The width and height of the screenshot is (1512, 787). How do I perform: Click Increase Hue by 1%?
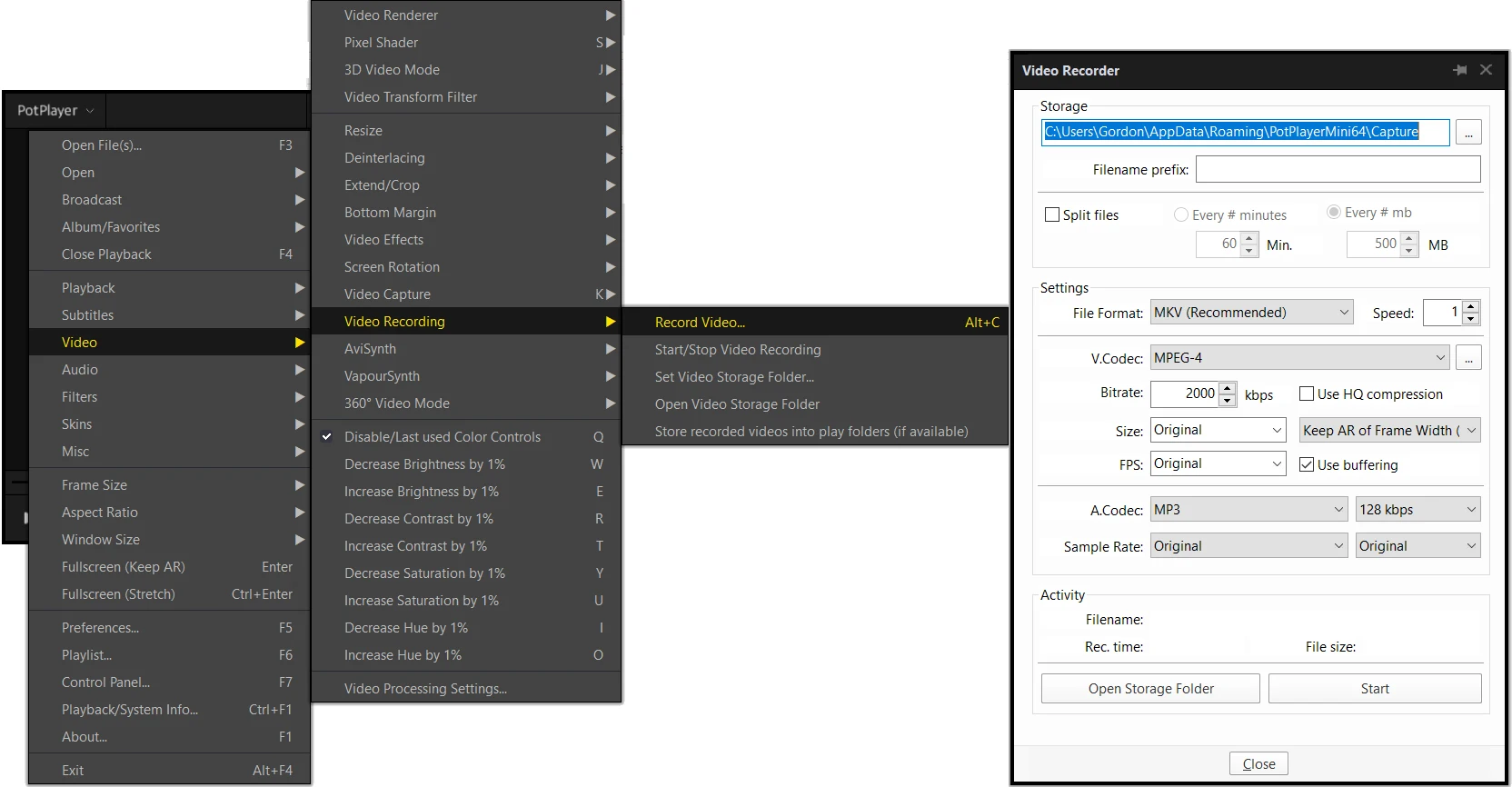pyautogui.click(x=466, y=655)
